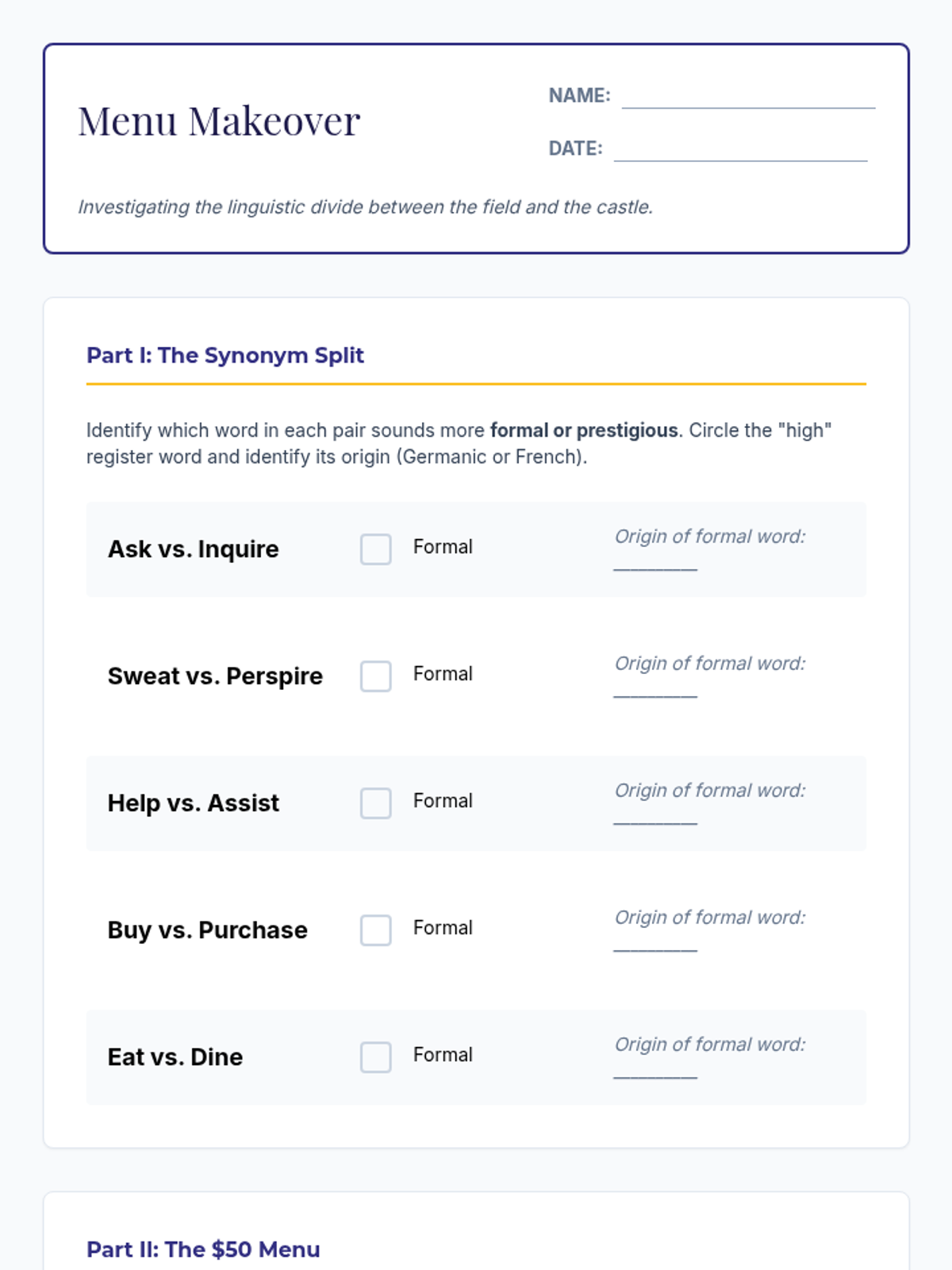Check the Formal box for Ask vs. Inquire
This screenshot has height=1270, width=952.
[x=375, y=549]
